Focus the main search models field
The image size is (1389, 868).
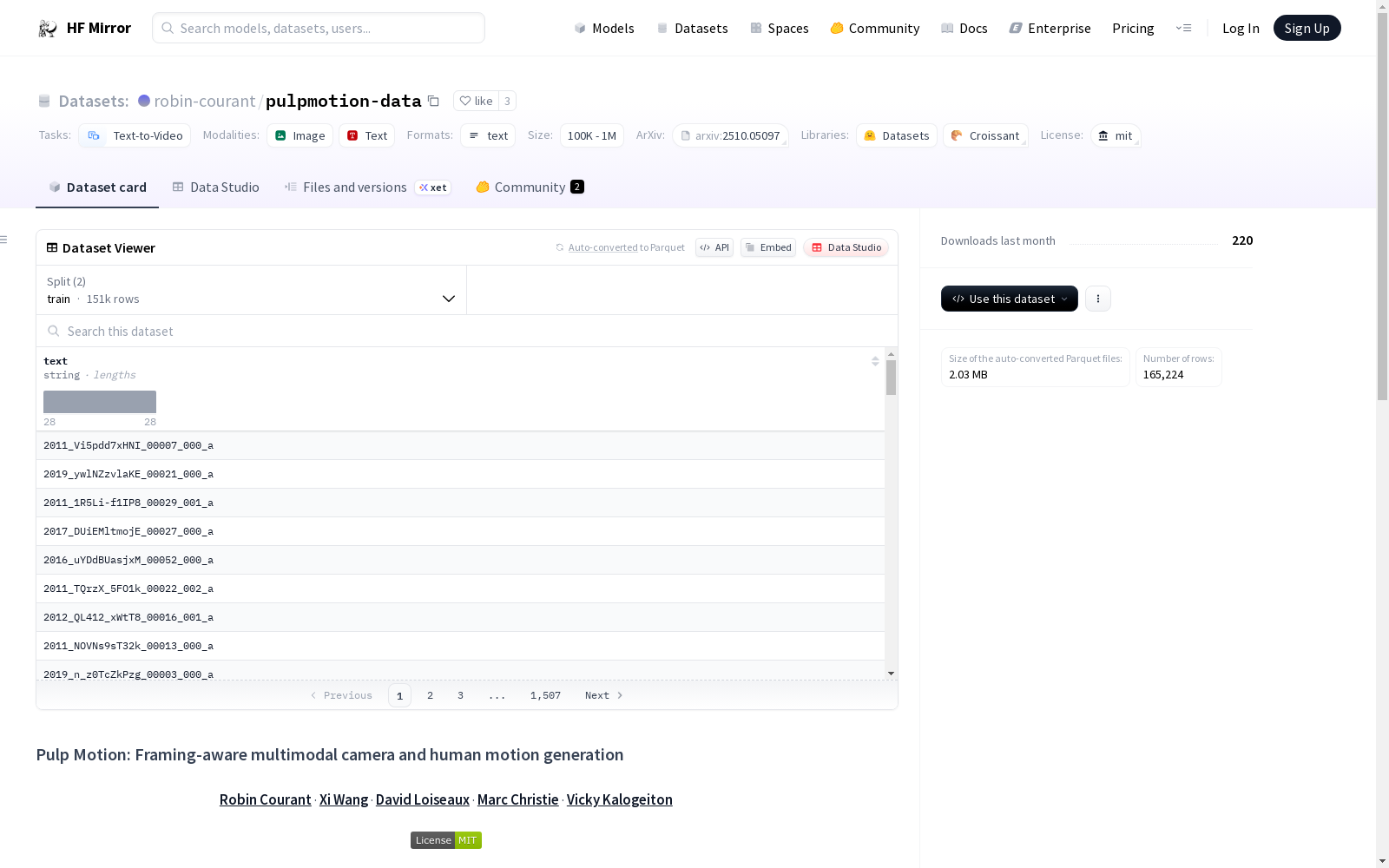(x=319, y=28)
